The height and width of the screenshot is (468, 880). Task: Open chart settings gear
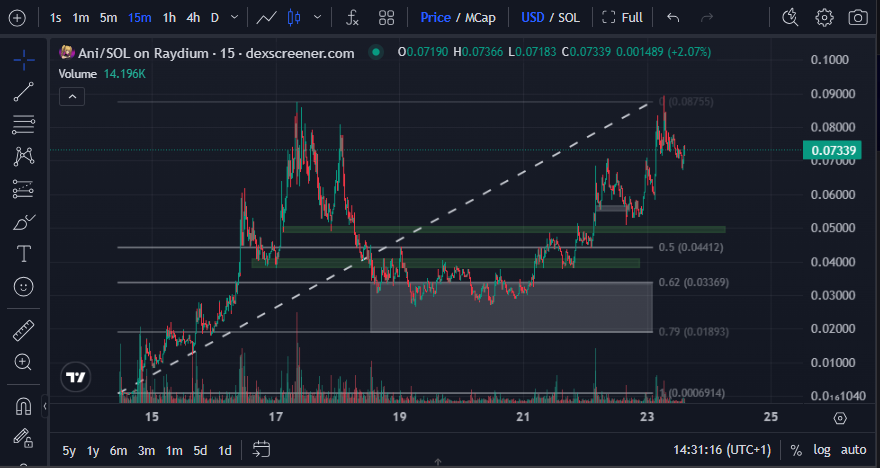coord(824,18)
